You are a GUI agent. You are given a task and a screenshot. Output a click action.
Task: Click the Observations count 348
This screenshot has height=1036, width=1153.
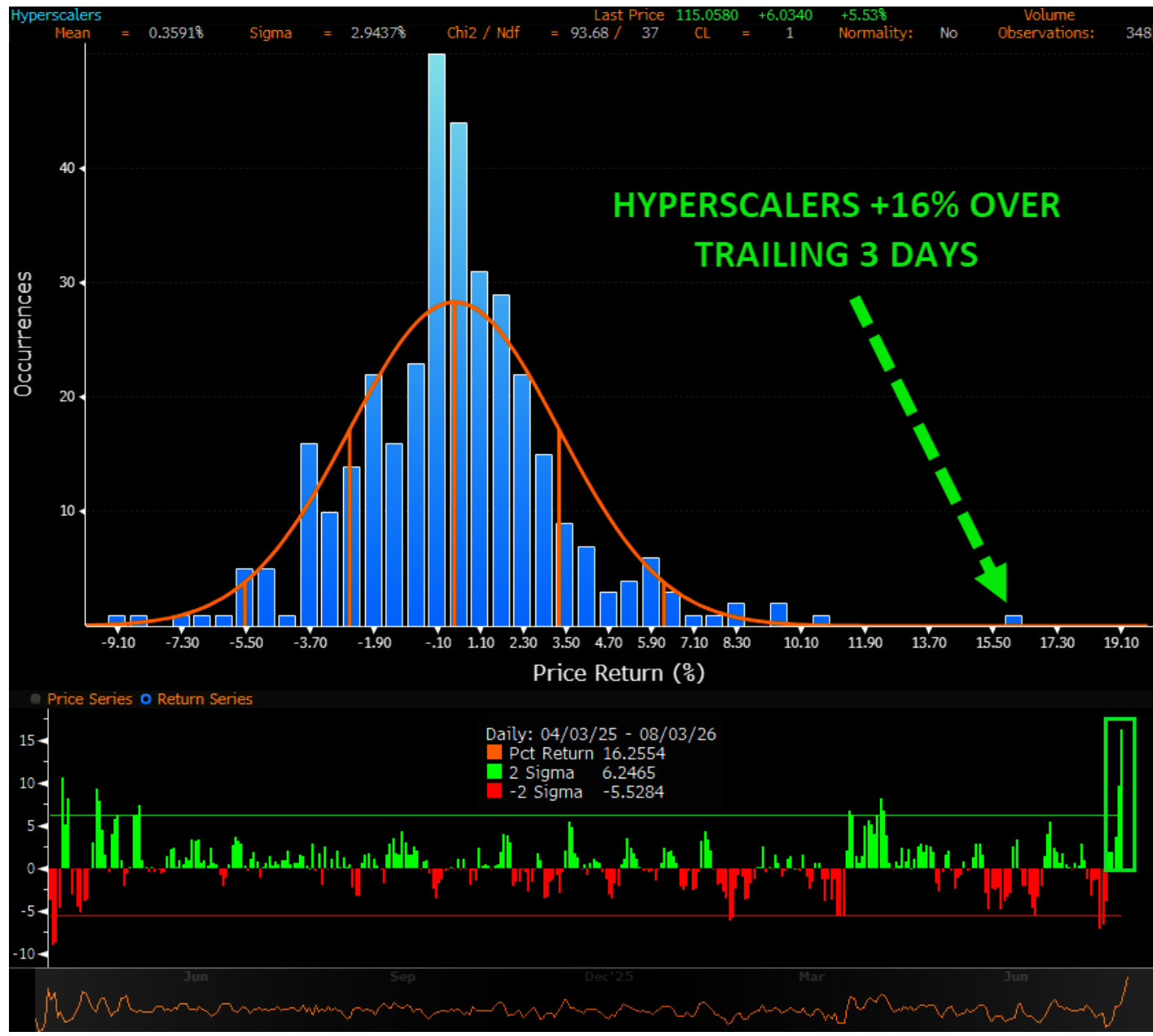1138,33
